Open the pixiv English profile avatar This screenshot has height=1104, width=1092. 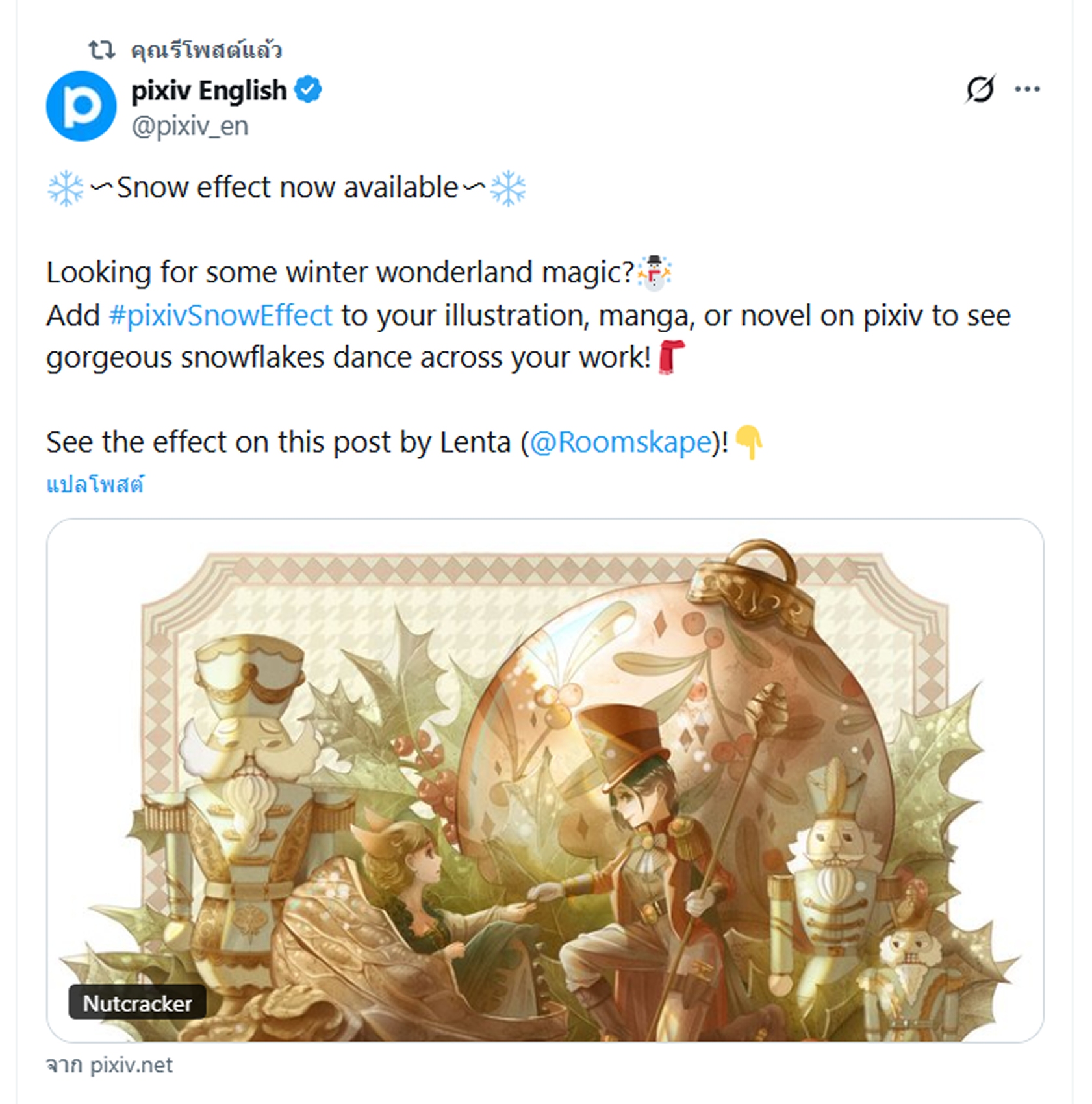[81, 106]
